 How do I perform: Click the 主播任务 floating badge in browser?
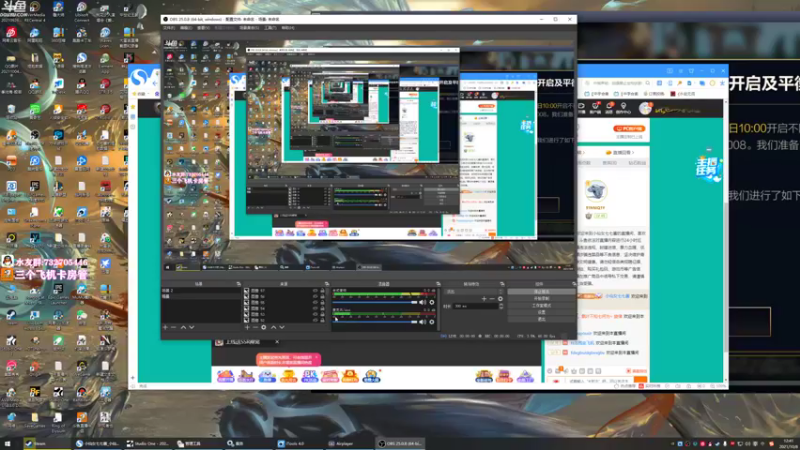pyautogui.click(x=708, y=168)
